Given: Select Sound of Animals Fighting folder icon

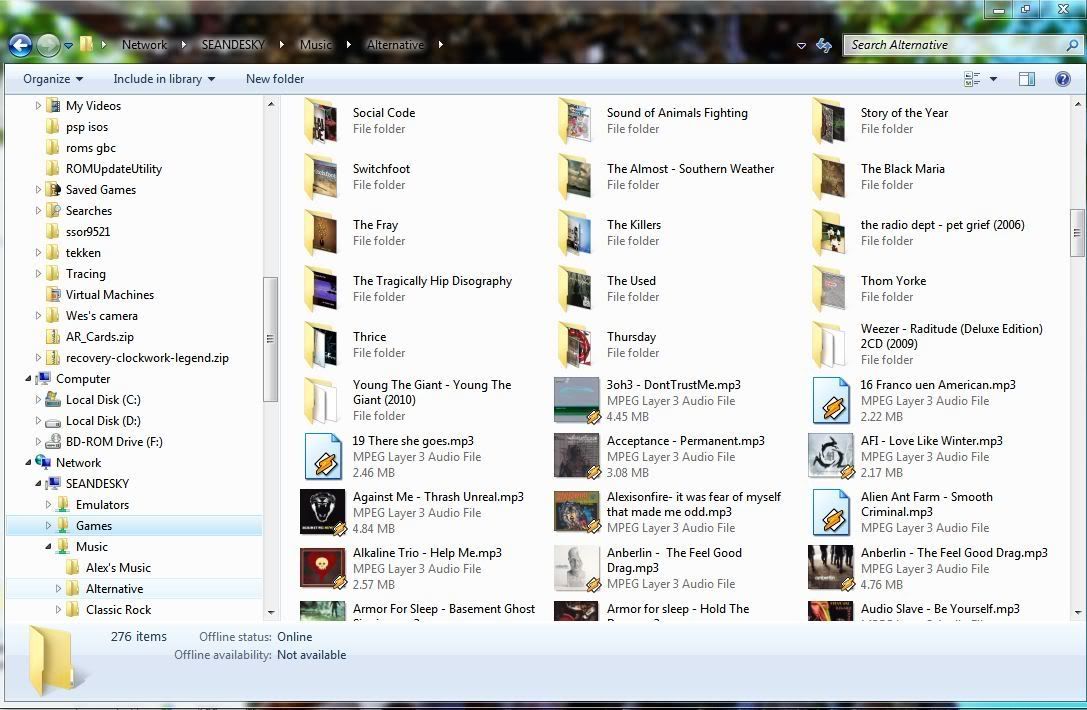Looking at the screenshot, I should [x=575, y=121].
